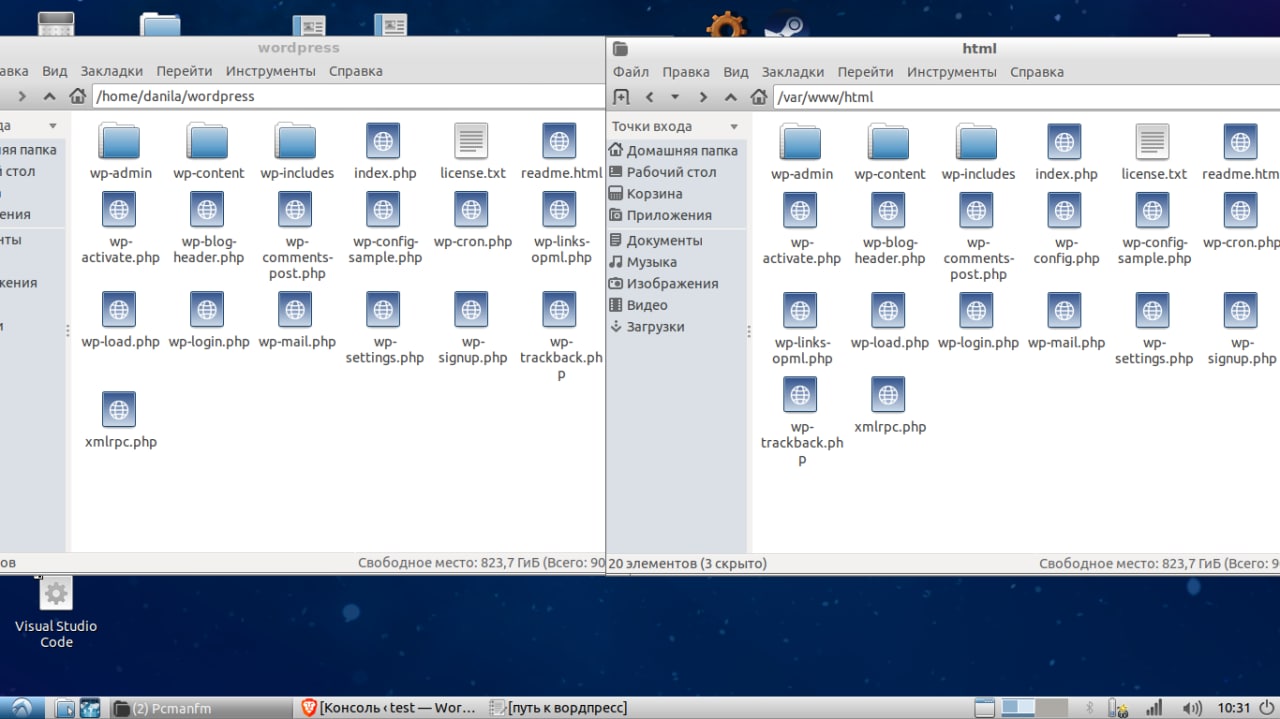
Task: Select wp-config.php in the html window
Action: point(1066,229)
